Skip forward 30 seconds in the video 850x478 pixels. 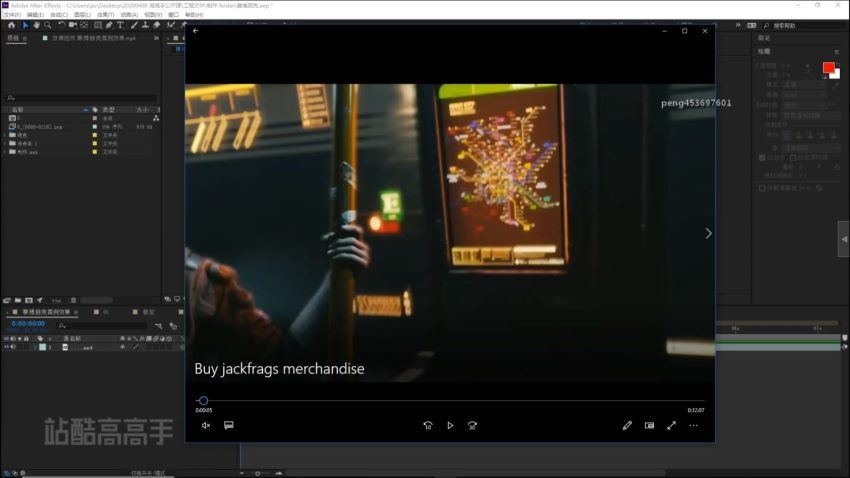[x=472, y=425]
